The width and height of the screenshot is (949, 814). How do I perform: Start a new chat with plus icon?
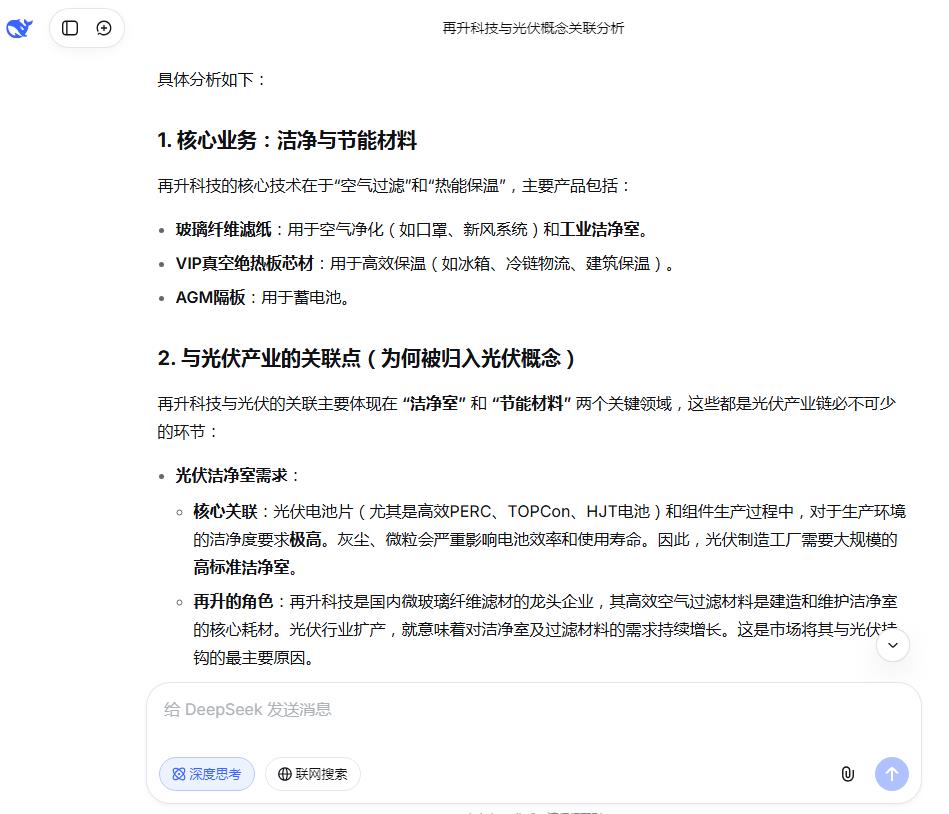tap(104, 28)
